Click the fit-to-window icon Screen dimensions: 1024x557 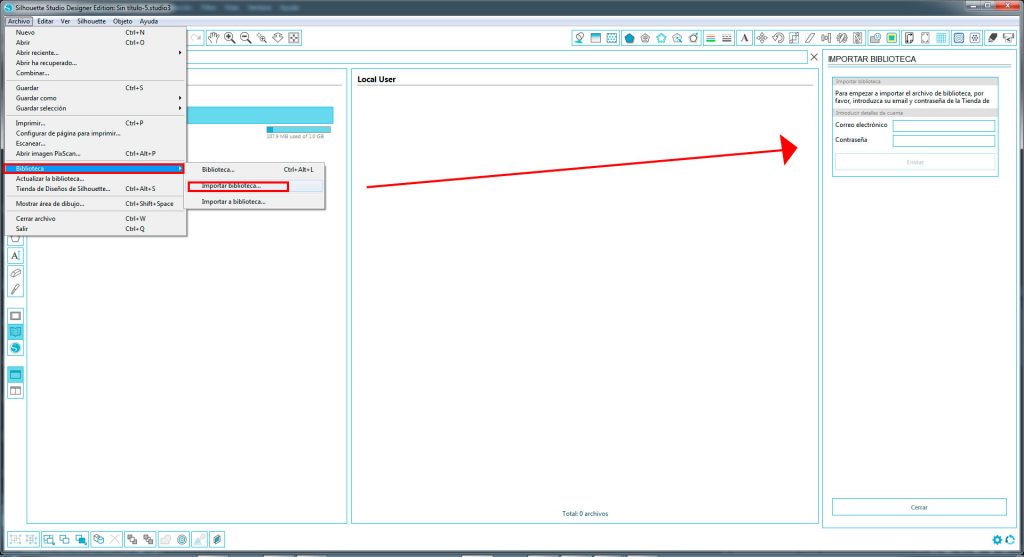click(294, 38)
